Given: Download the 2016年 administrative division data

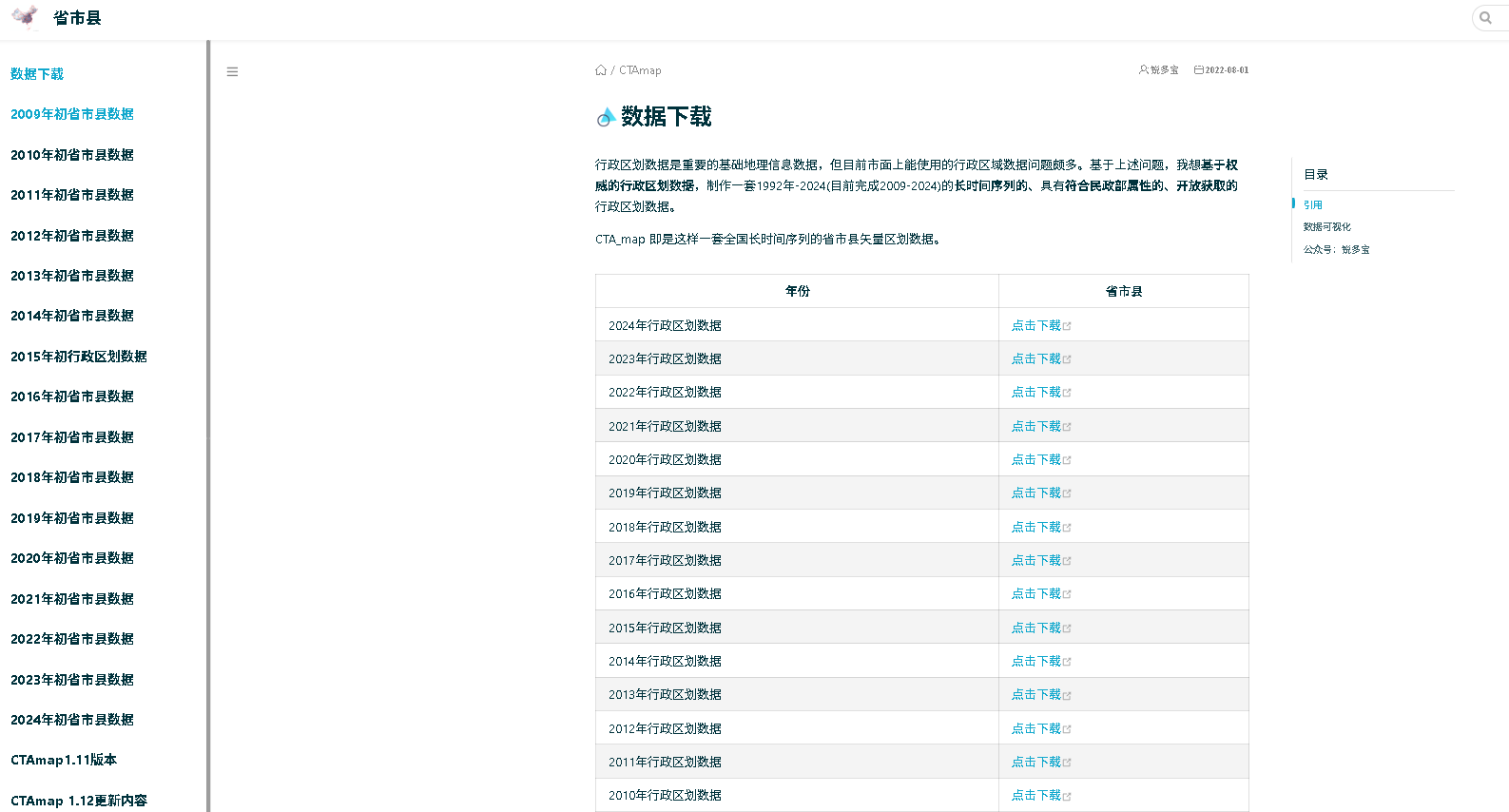Looking at the screenshot, I should coord(1035,593).
